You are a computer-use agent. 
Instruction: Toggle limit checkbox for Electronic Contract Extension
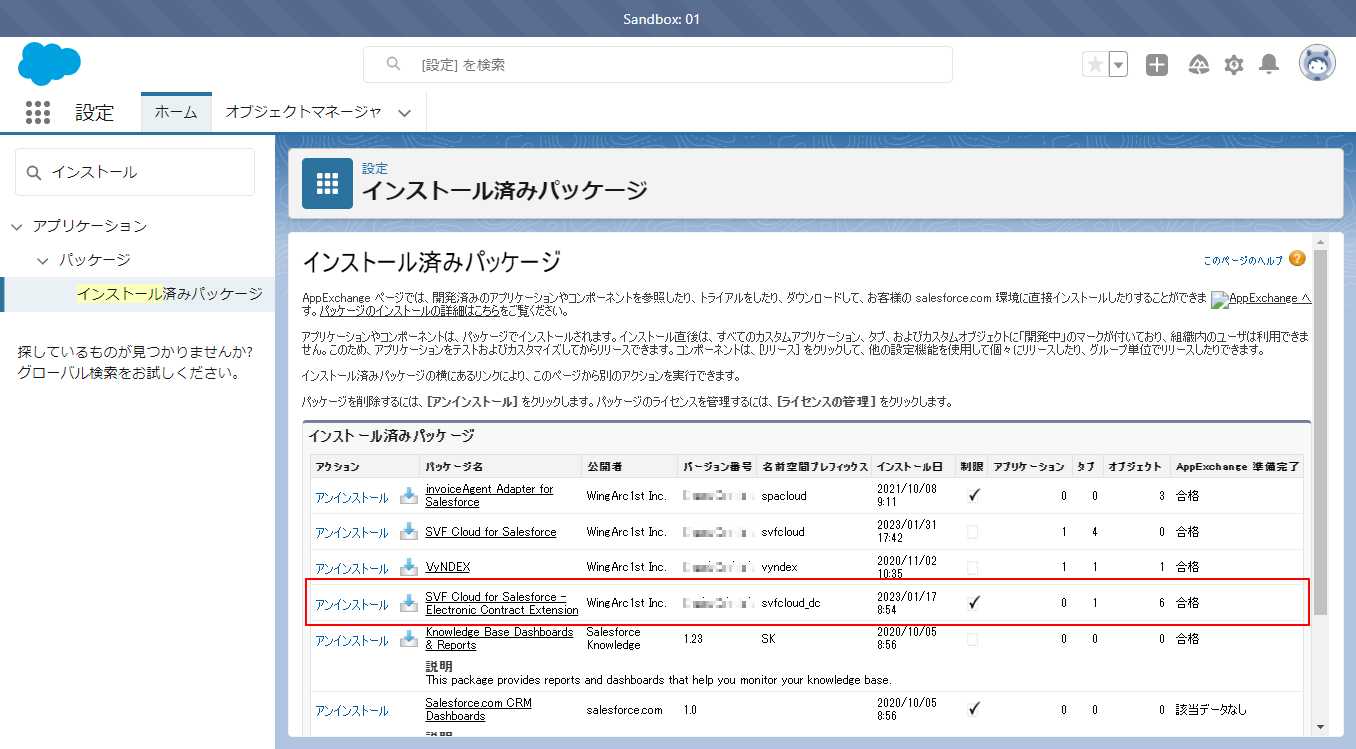click(973, 603)
